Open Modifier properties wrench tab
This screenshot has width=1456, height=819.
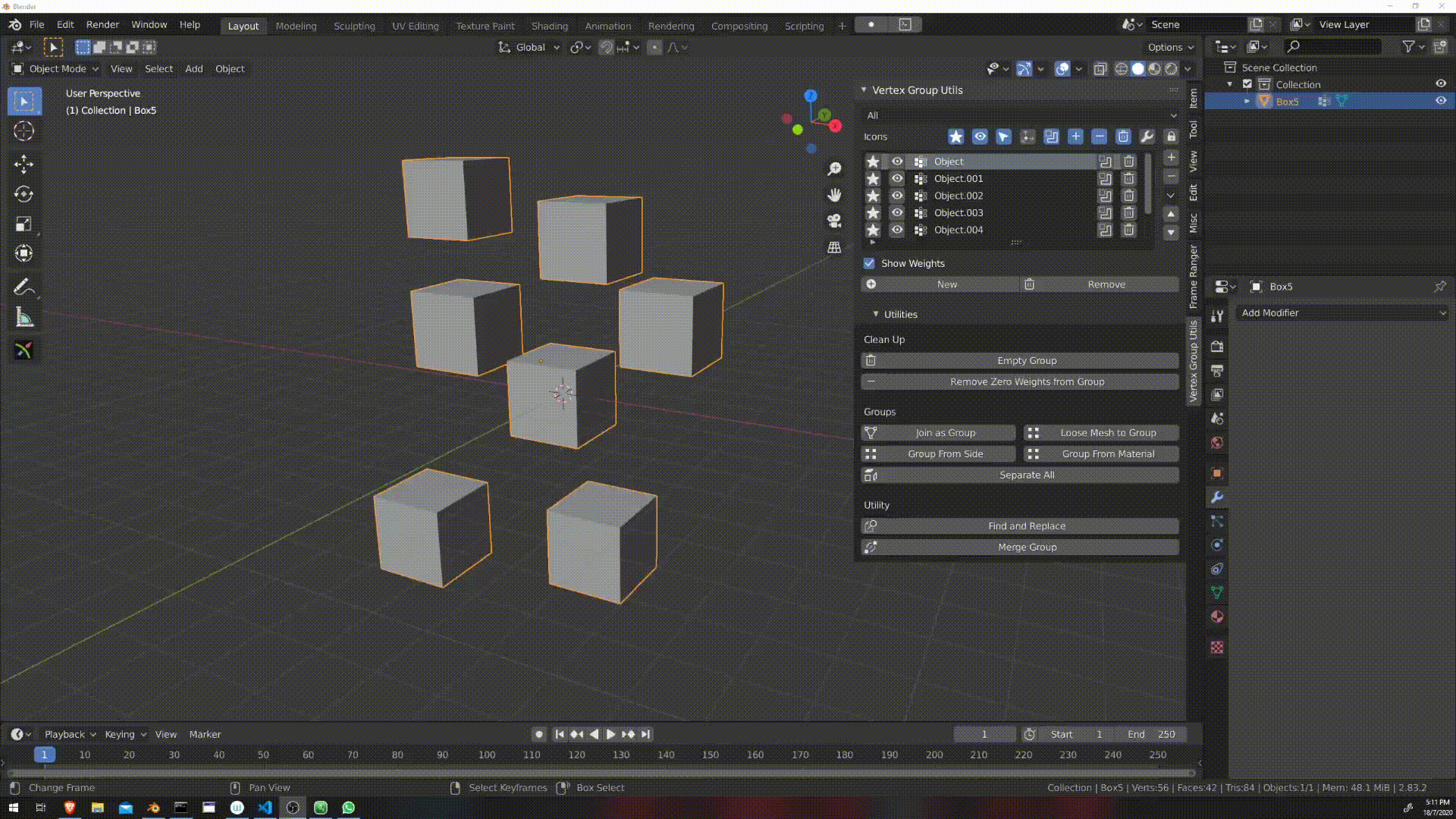(1217, 497)
